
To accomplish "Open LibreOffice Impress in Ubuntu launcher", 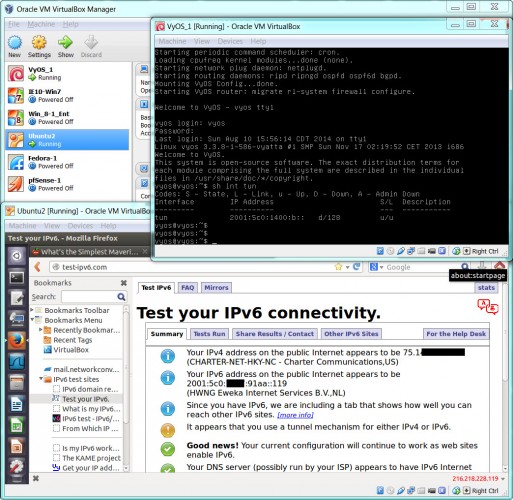I will pyautogui.click(x=17, y=446).
